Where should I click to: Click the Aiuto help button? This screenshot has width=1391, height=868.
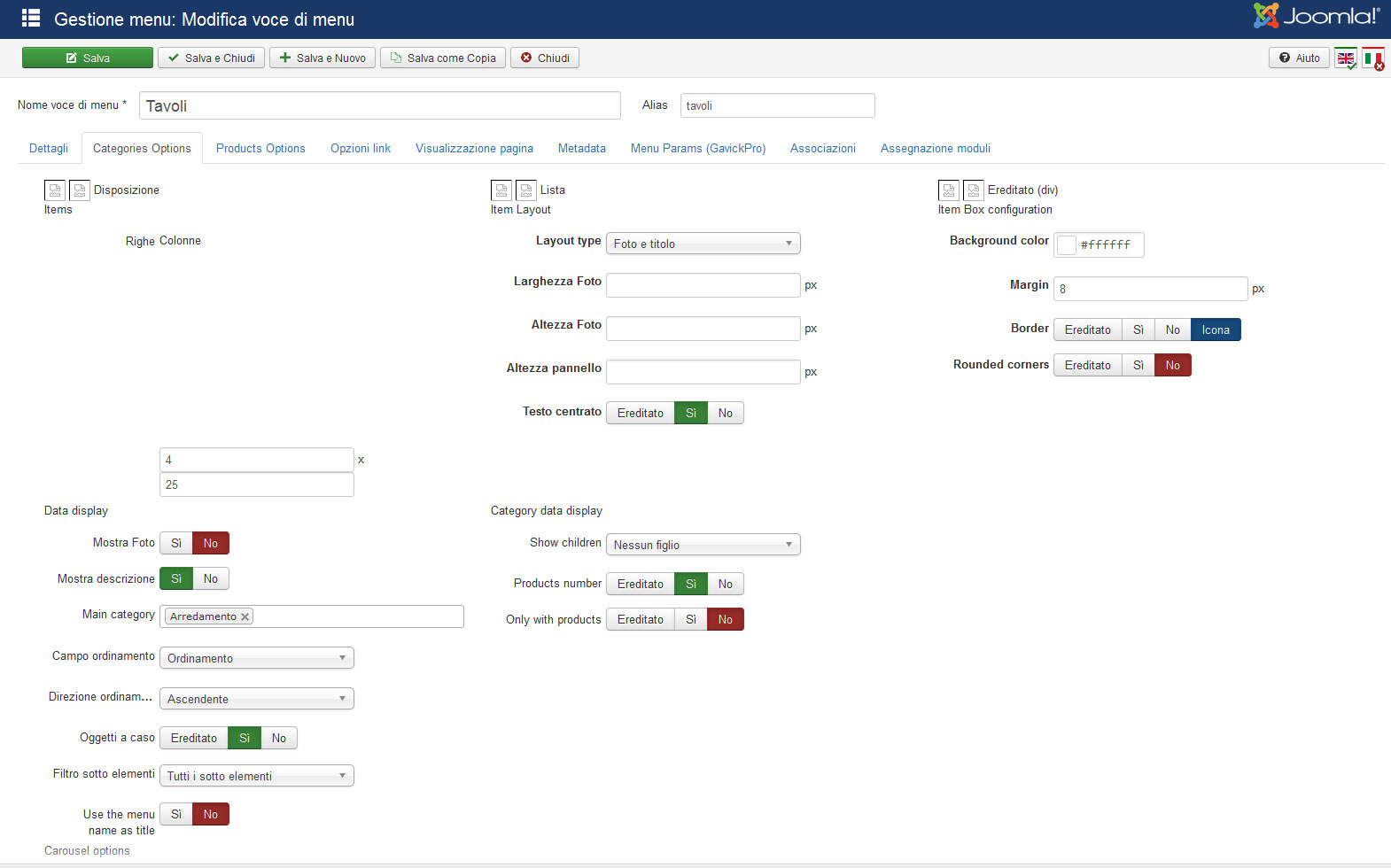(x=1299, y=58)
